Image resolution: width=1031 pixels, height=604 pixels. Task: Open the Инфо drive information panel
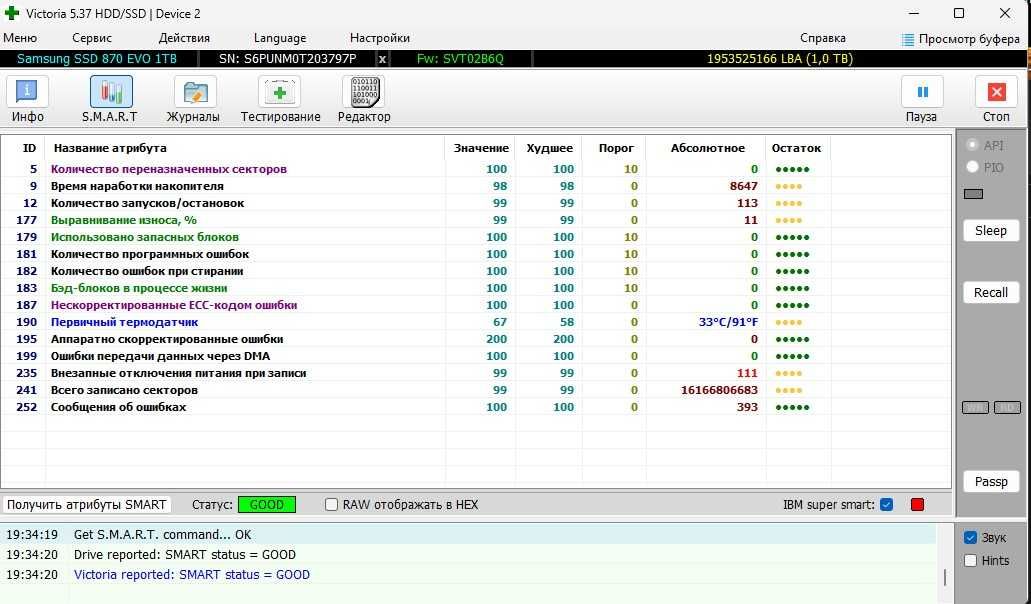point(27,92)
